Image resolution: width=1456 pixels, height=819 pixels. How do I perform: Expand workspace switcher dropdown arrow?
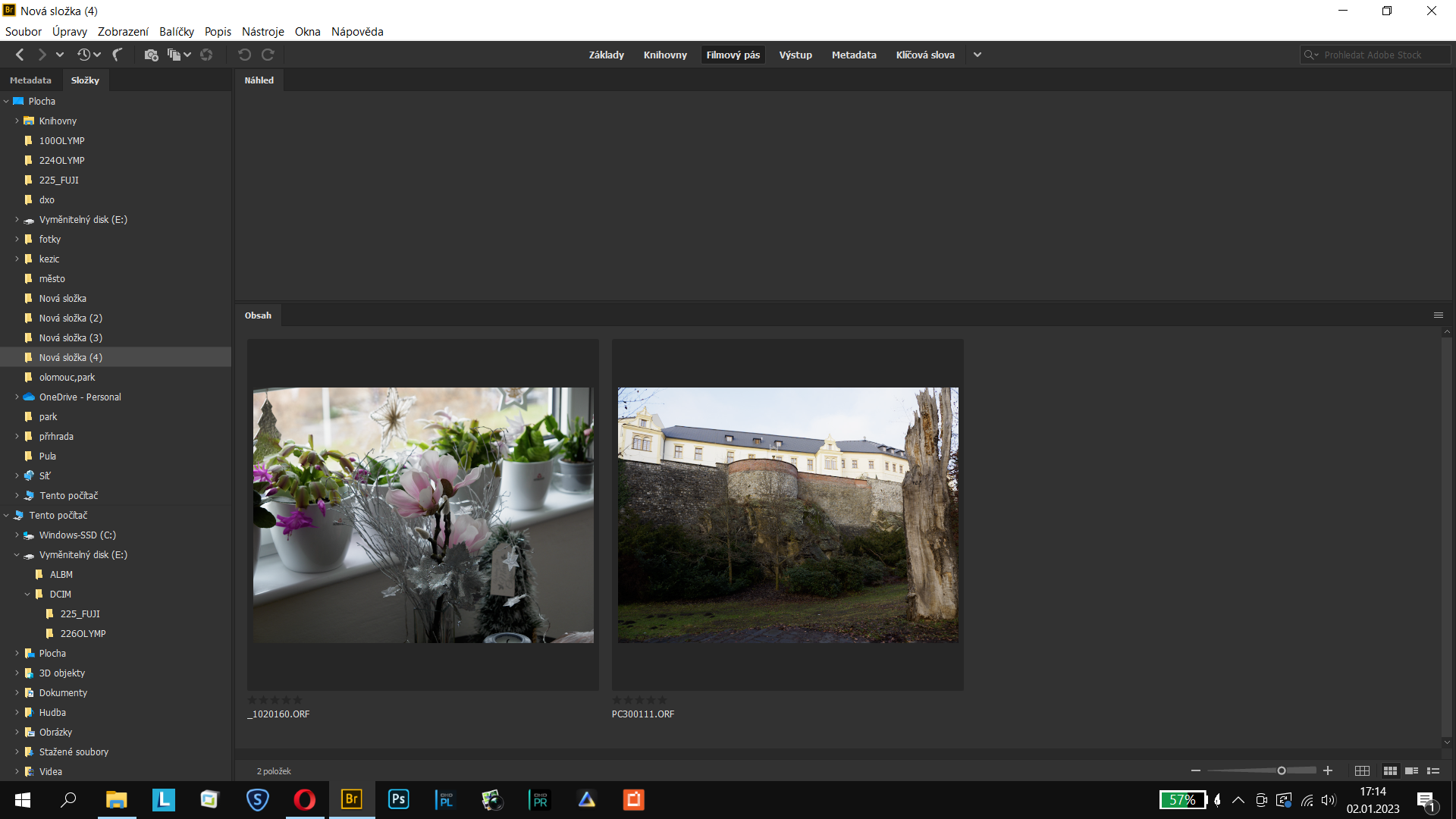tap(977, 55)
